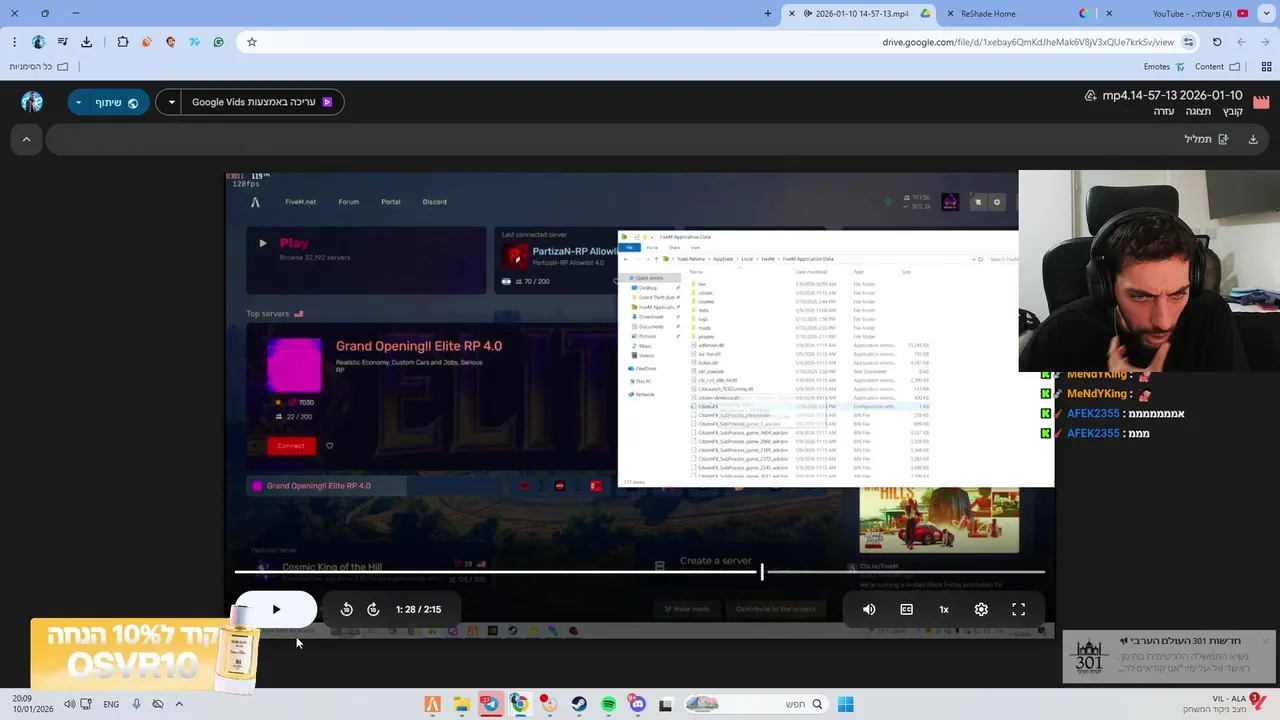The height and width of the screenshot is (720, 1280).
Task: Open File Explorer from the taskbar
Action: [x=461, y=704]
